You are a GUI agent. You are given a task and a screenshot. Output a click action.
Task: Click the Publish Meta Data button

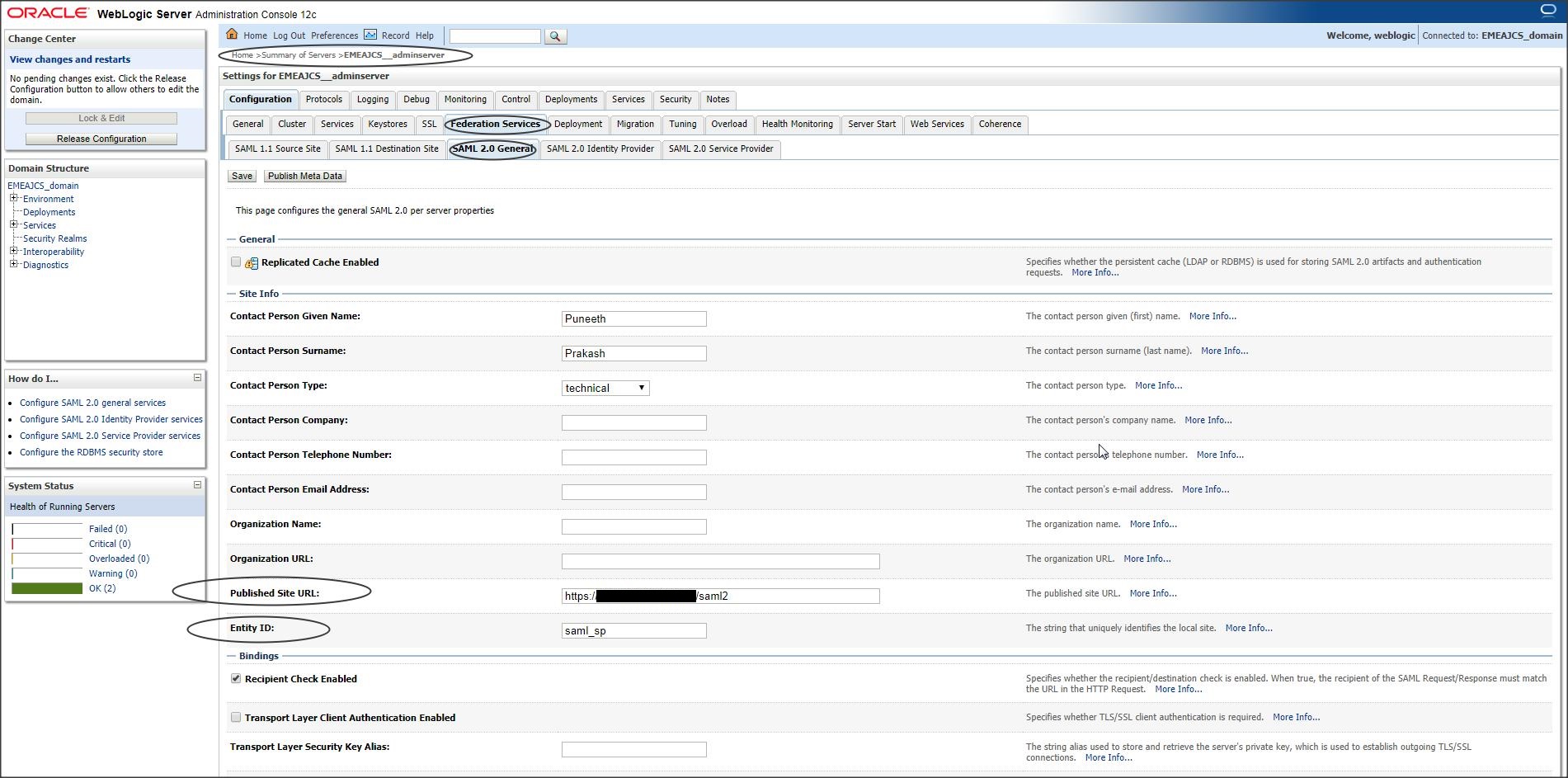[x=304, y=176]
